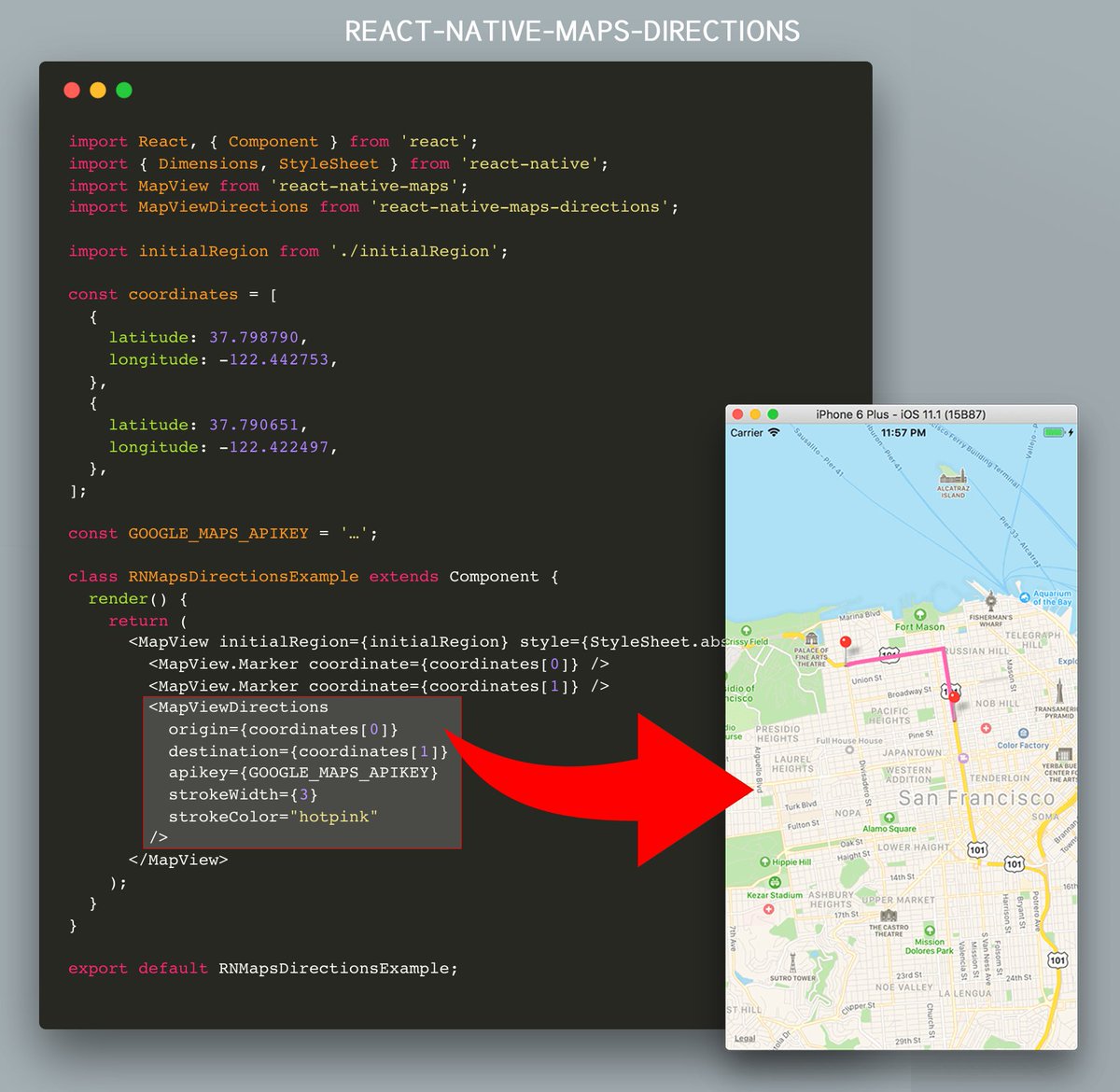Tap the hospital icon below Kezar Stadium
1120x1092 pixels.
pyautogui.click(x=769, y=908)
